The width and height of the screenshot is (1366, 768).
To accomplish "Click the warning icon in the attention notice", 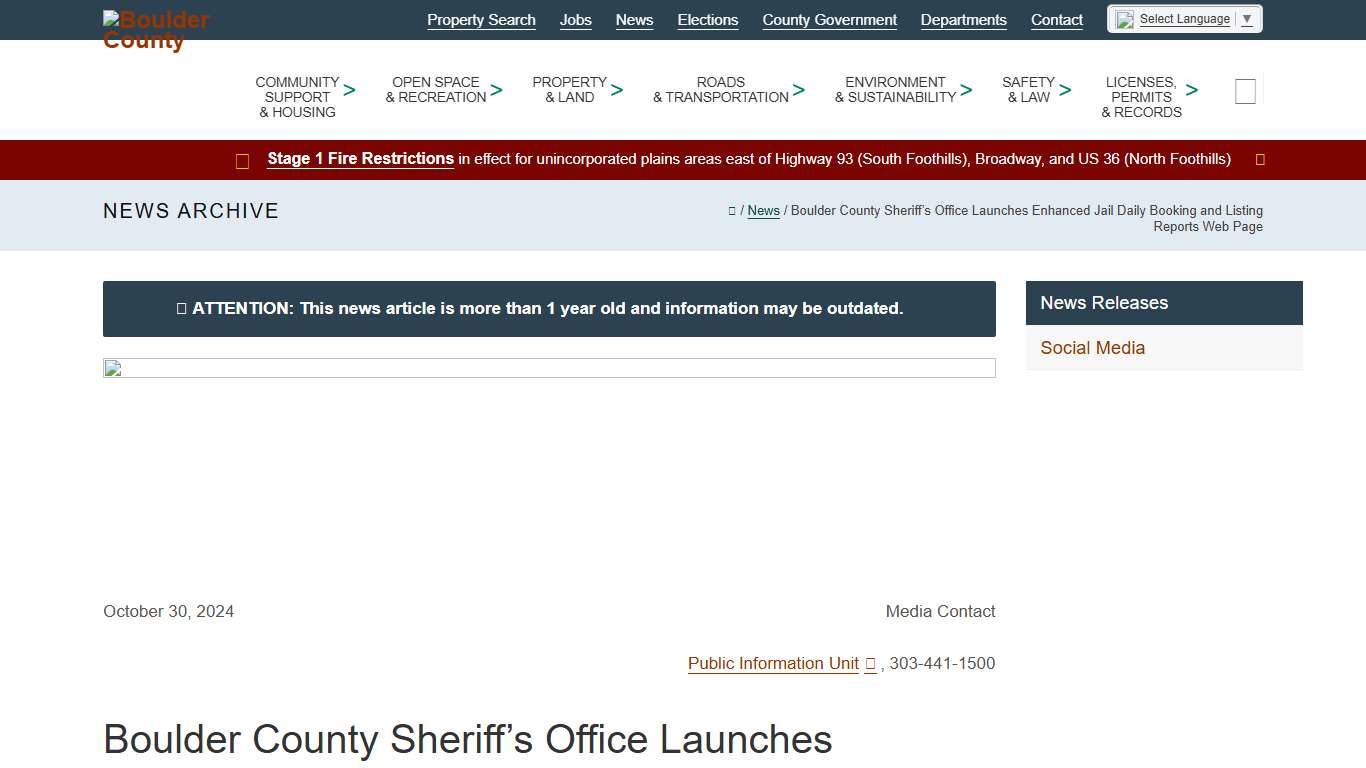I will [182, 308].
